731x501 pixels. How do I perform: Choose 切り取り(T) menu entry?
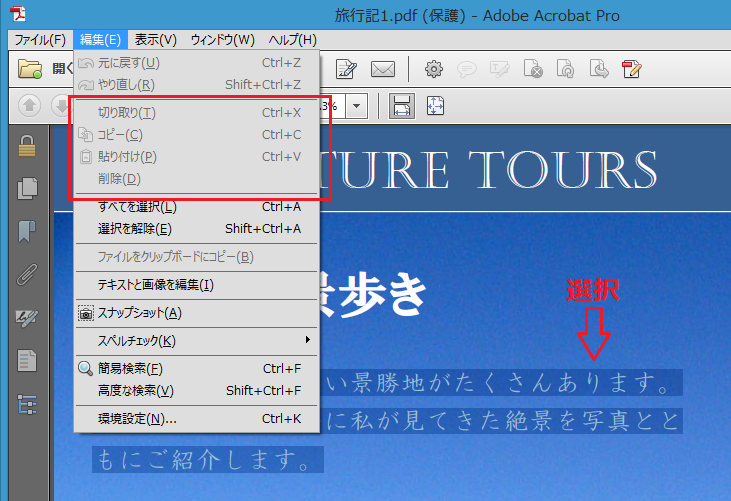tap(197, 112)
